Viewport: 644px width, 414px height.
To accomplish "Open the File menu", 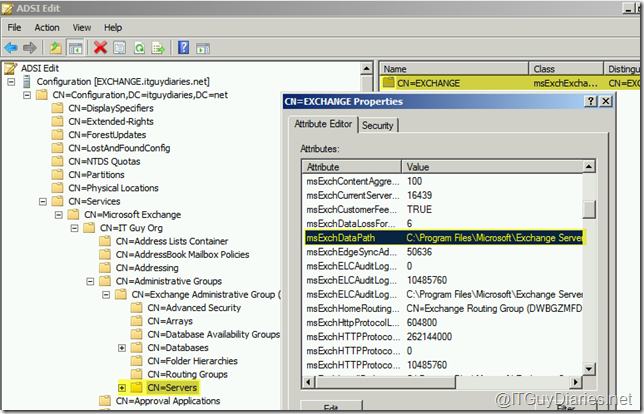I will pyautogui.click(x=14, y=28).
